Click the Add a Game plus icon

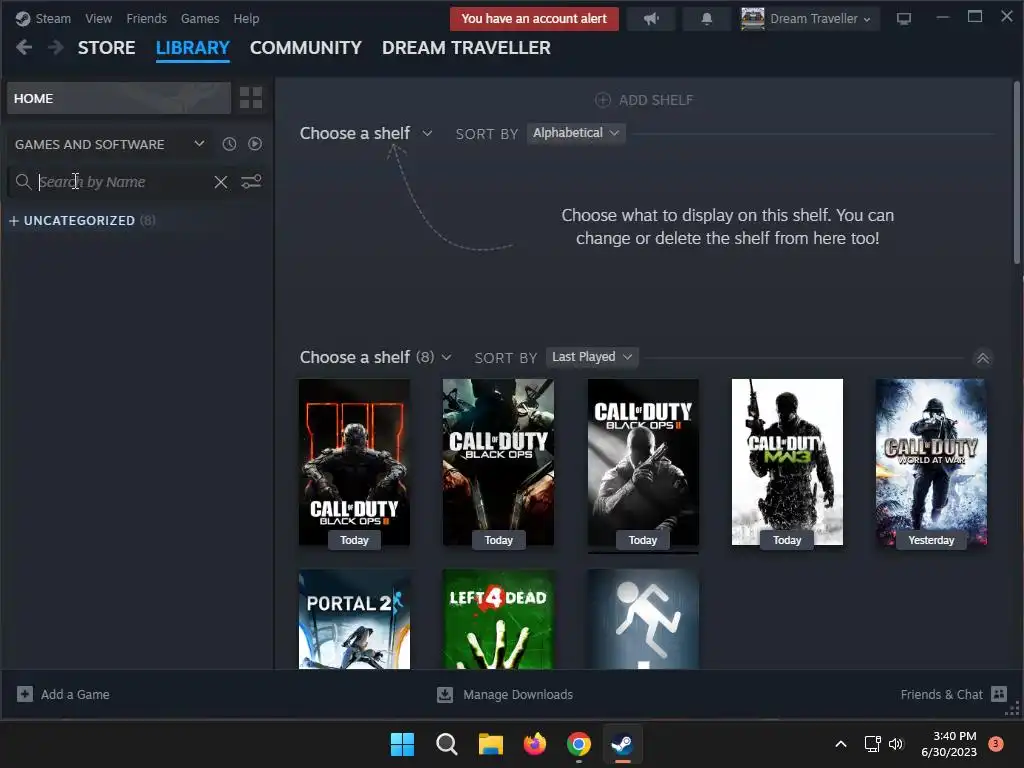click(25, 694)
